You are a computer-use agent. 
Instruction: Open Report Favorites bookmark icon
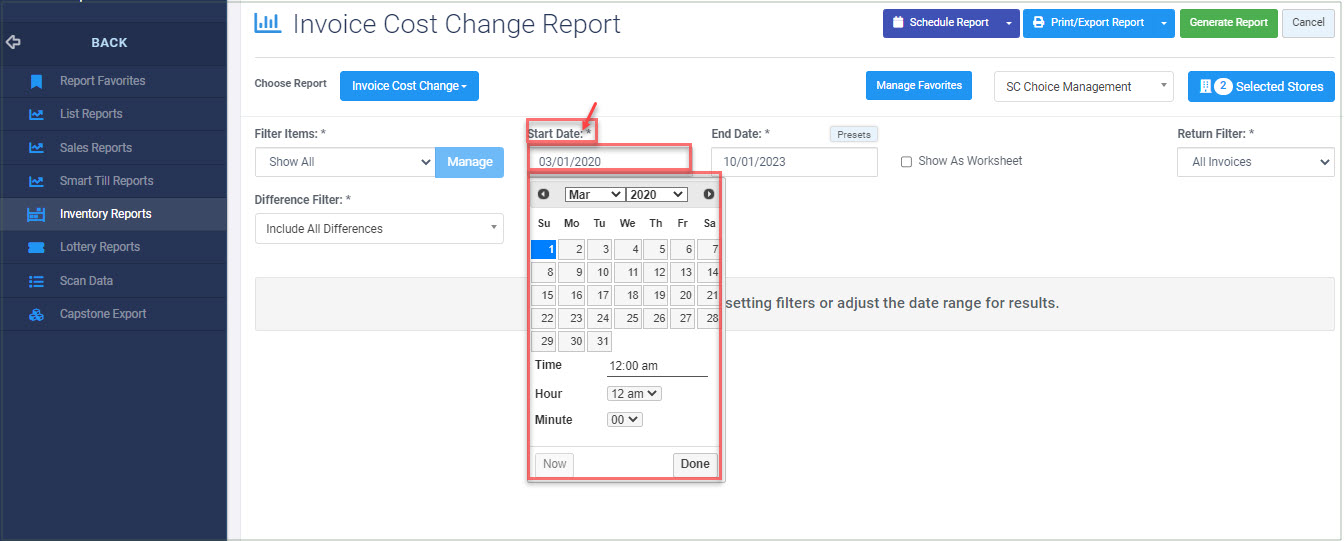[x=36, y=81]
